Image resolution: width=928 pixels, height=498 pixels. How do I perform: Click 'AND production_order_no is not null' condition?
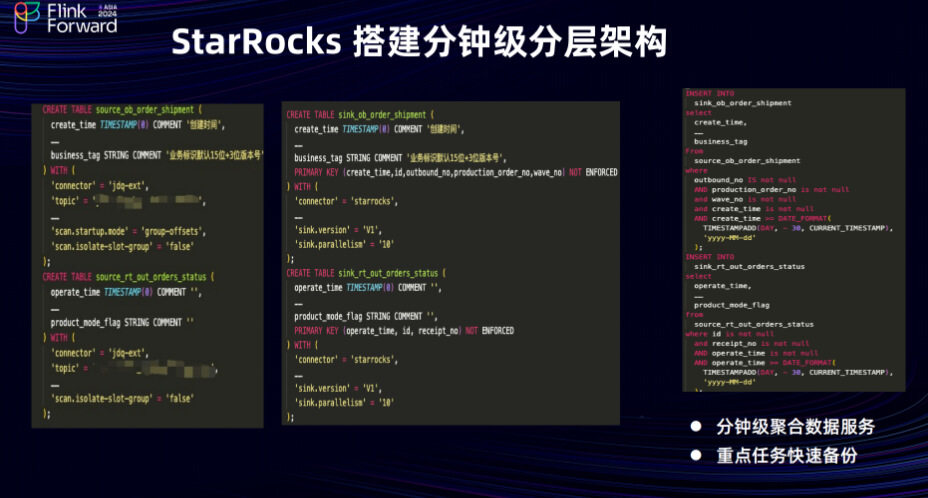pyautogui.click(x=771, y=189)
